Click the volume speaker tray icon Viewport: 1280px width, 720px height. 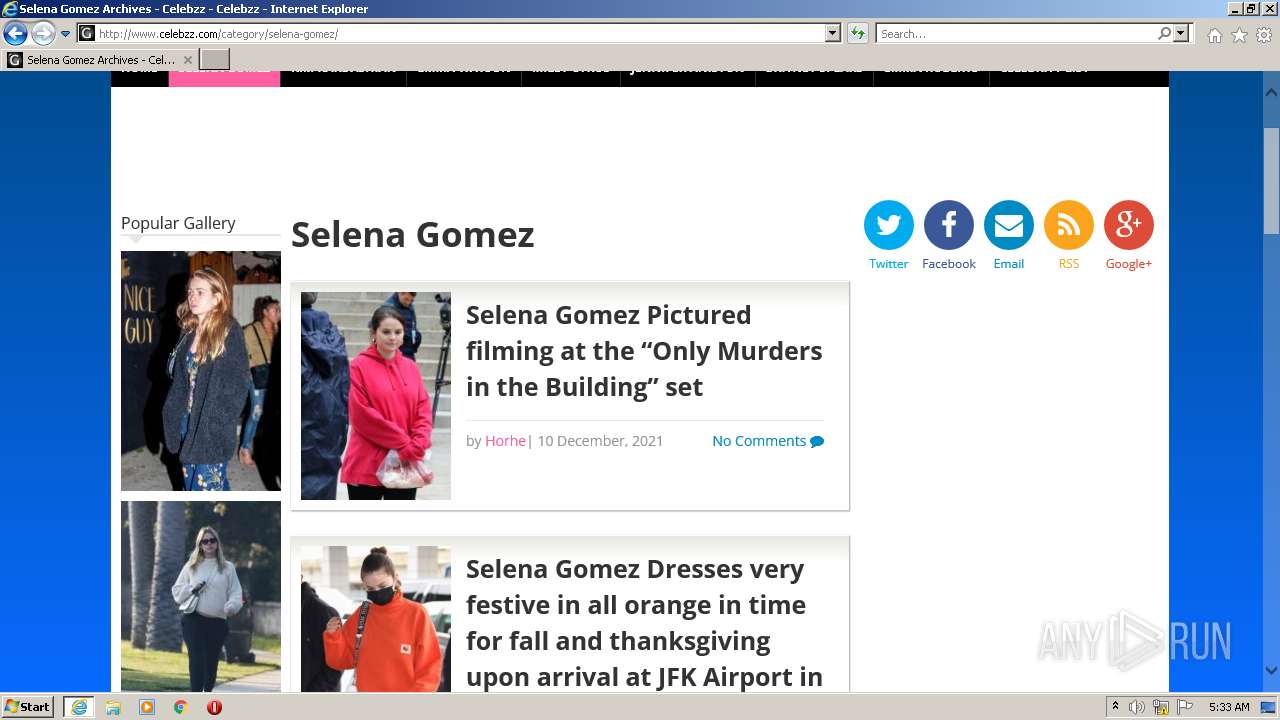point(1136,707)
